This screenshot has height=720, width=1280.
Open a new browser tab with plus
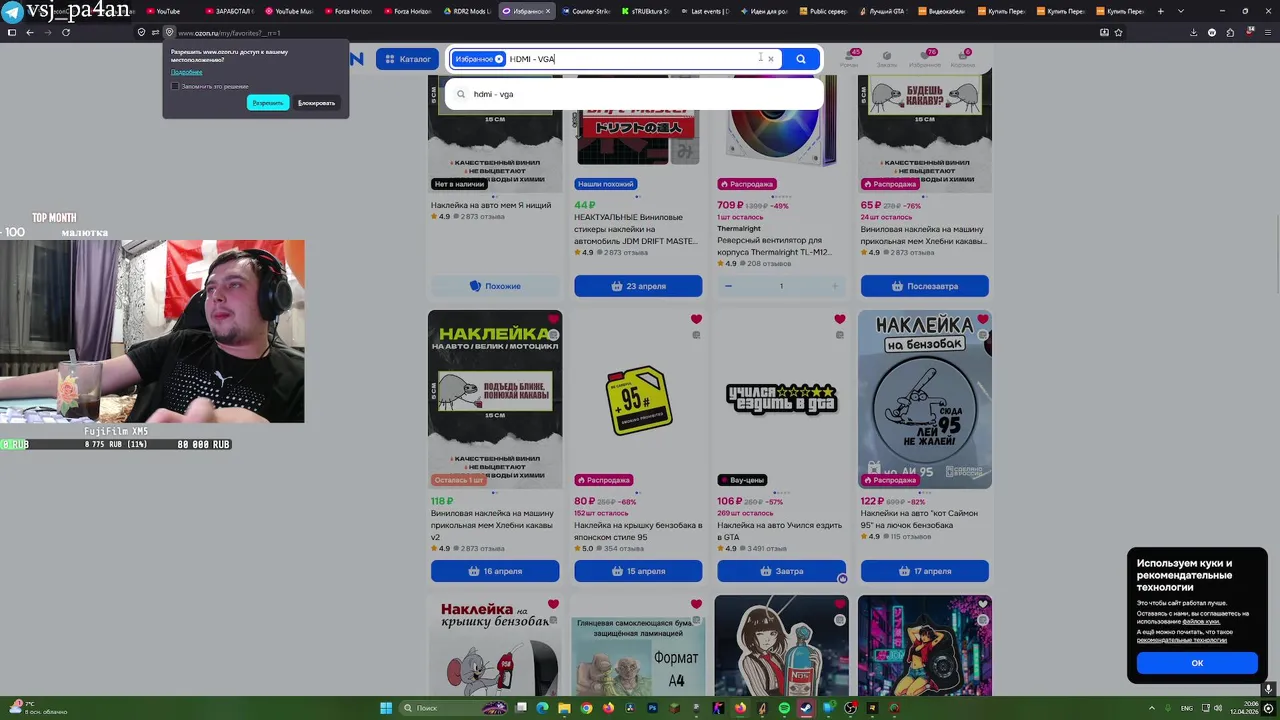[1160, 11]
